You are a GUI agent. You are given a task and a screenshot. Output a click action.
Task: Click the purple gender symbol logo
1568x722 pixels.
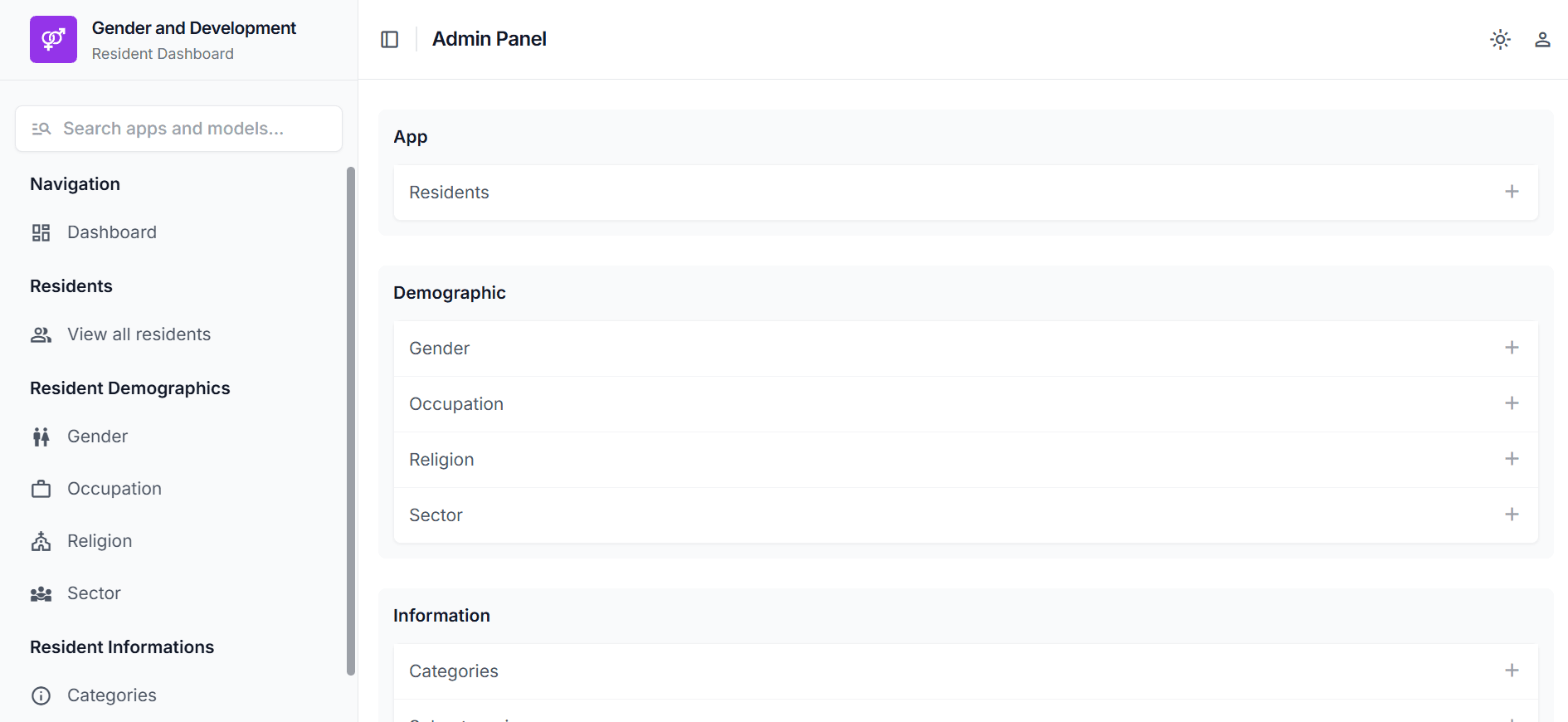click(53, 40)
